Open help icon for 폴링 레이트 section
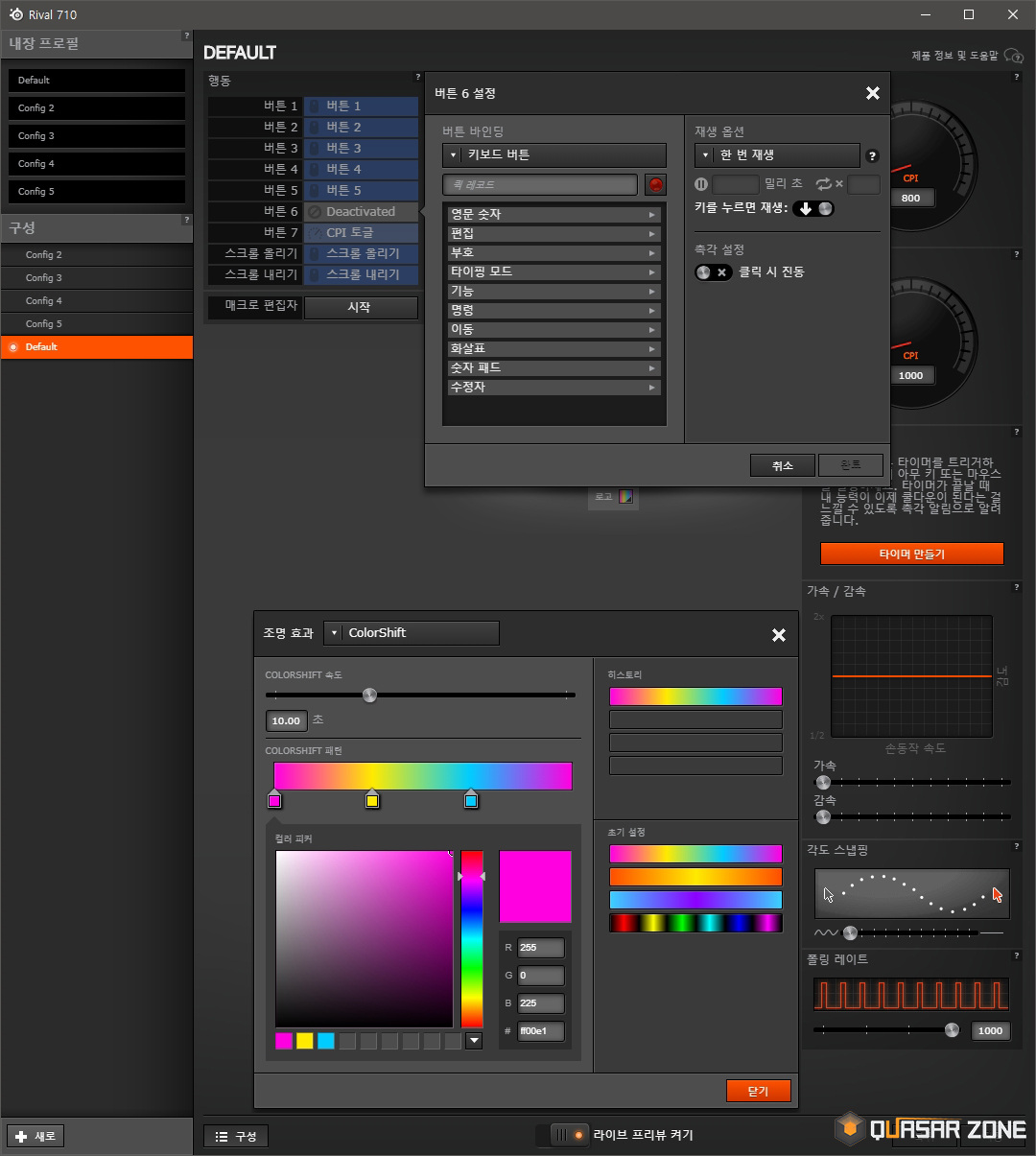The image size is (1036, 1156). click(1018, 955)
